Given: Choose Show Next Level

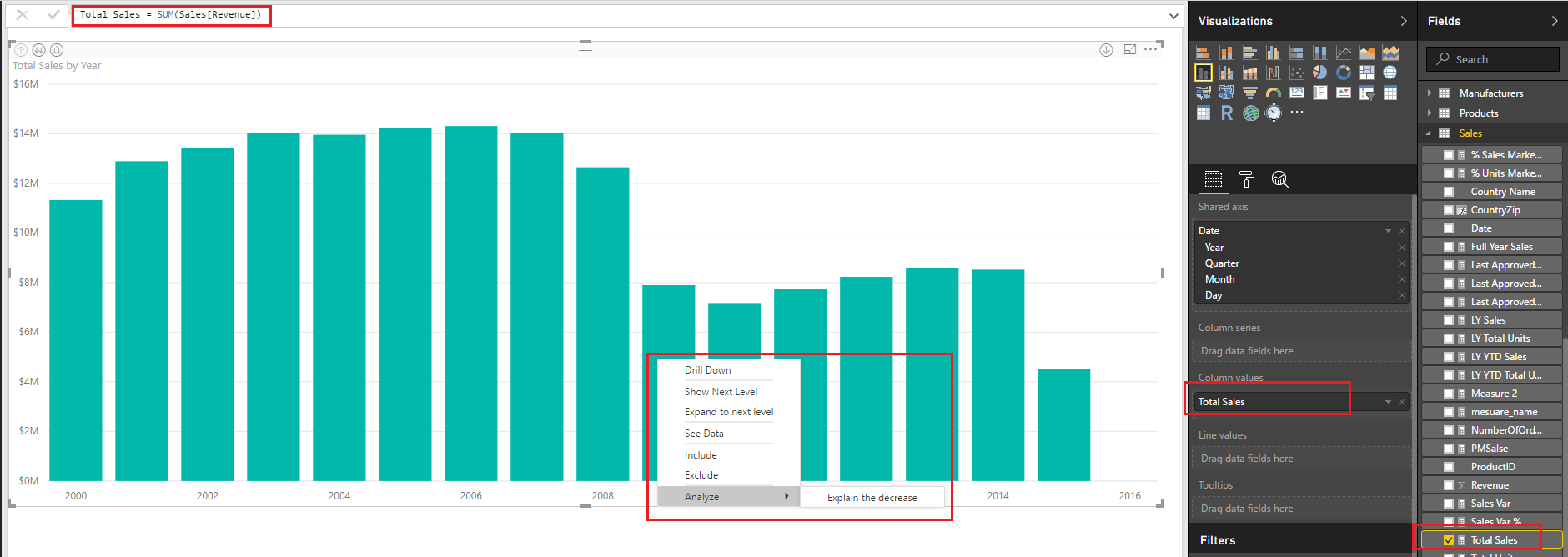Looking at the screenshot, I should 721,392.
